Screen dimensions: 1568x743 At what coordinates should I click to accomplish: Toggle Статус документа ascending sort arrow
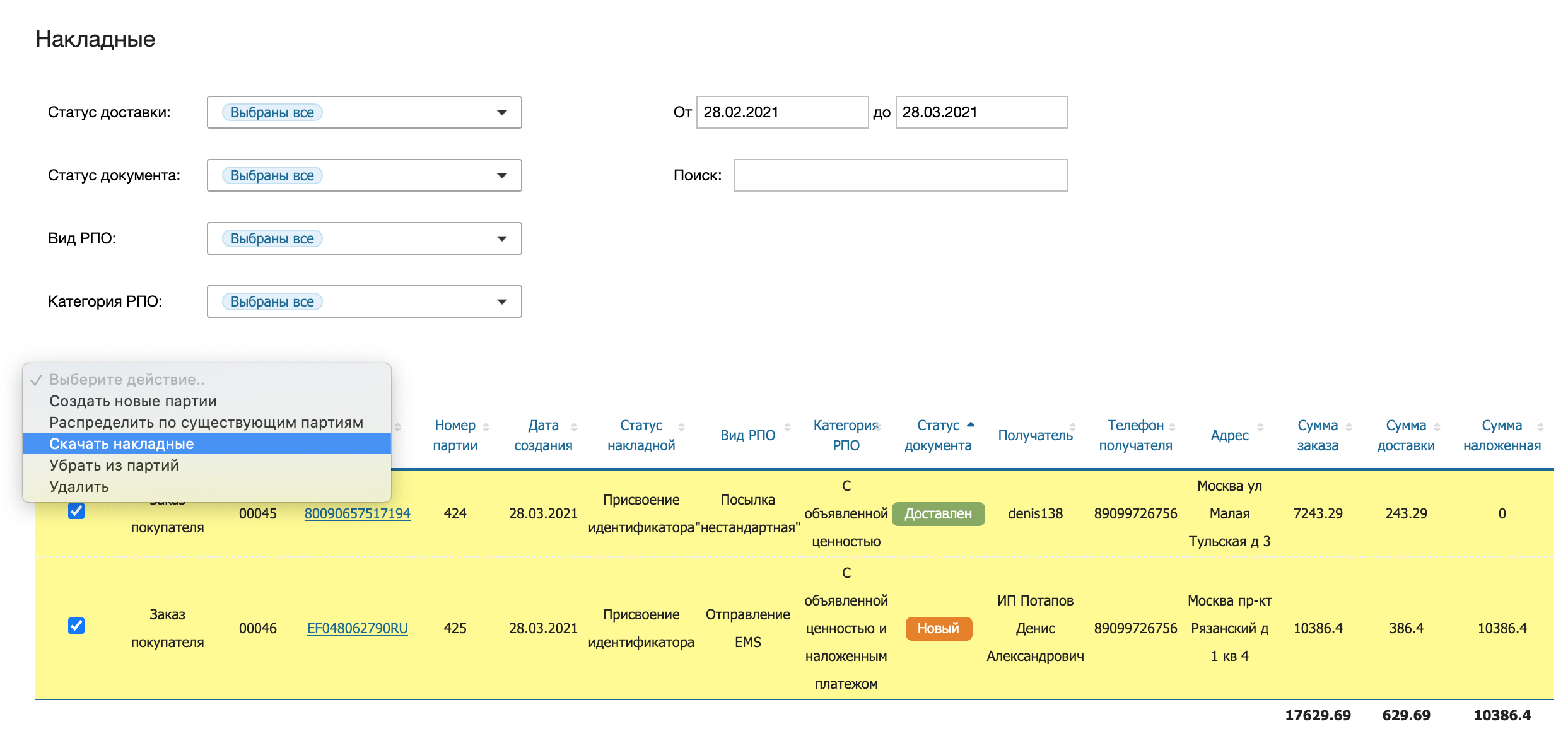click(x=971, y=425)
